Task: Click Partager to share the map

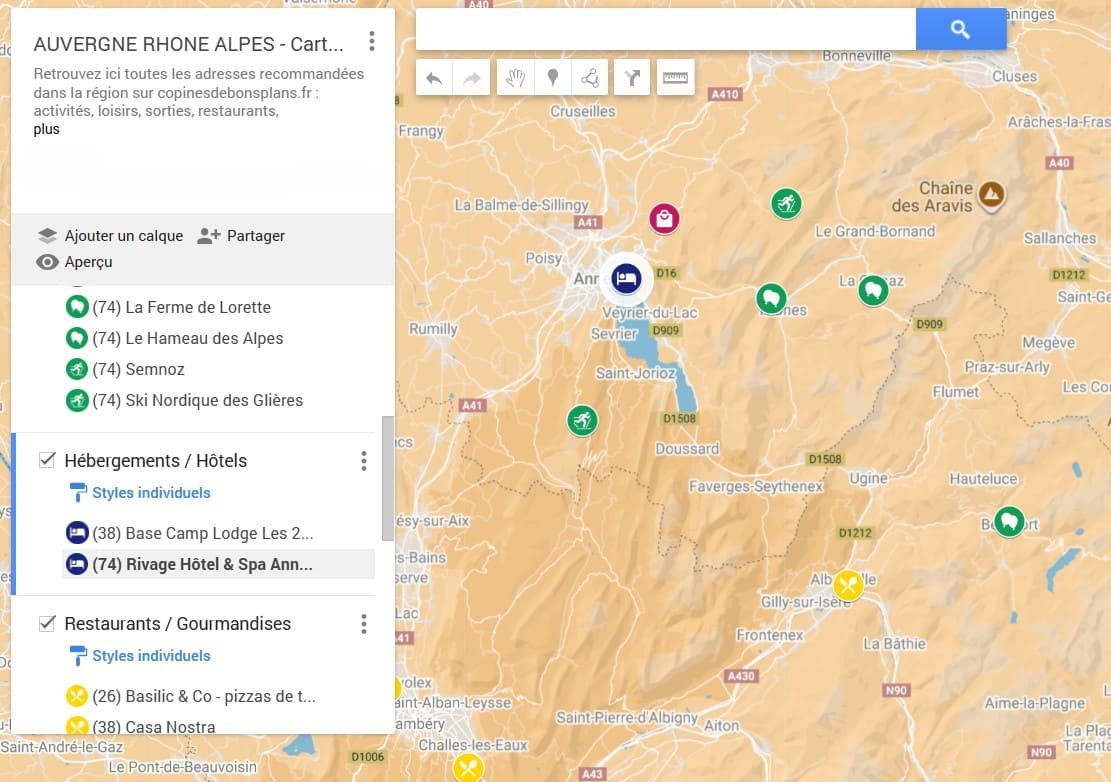Action: click(x=241, y=236)
